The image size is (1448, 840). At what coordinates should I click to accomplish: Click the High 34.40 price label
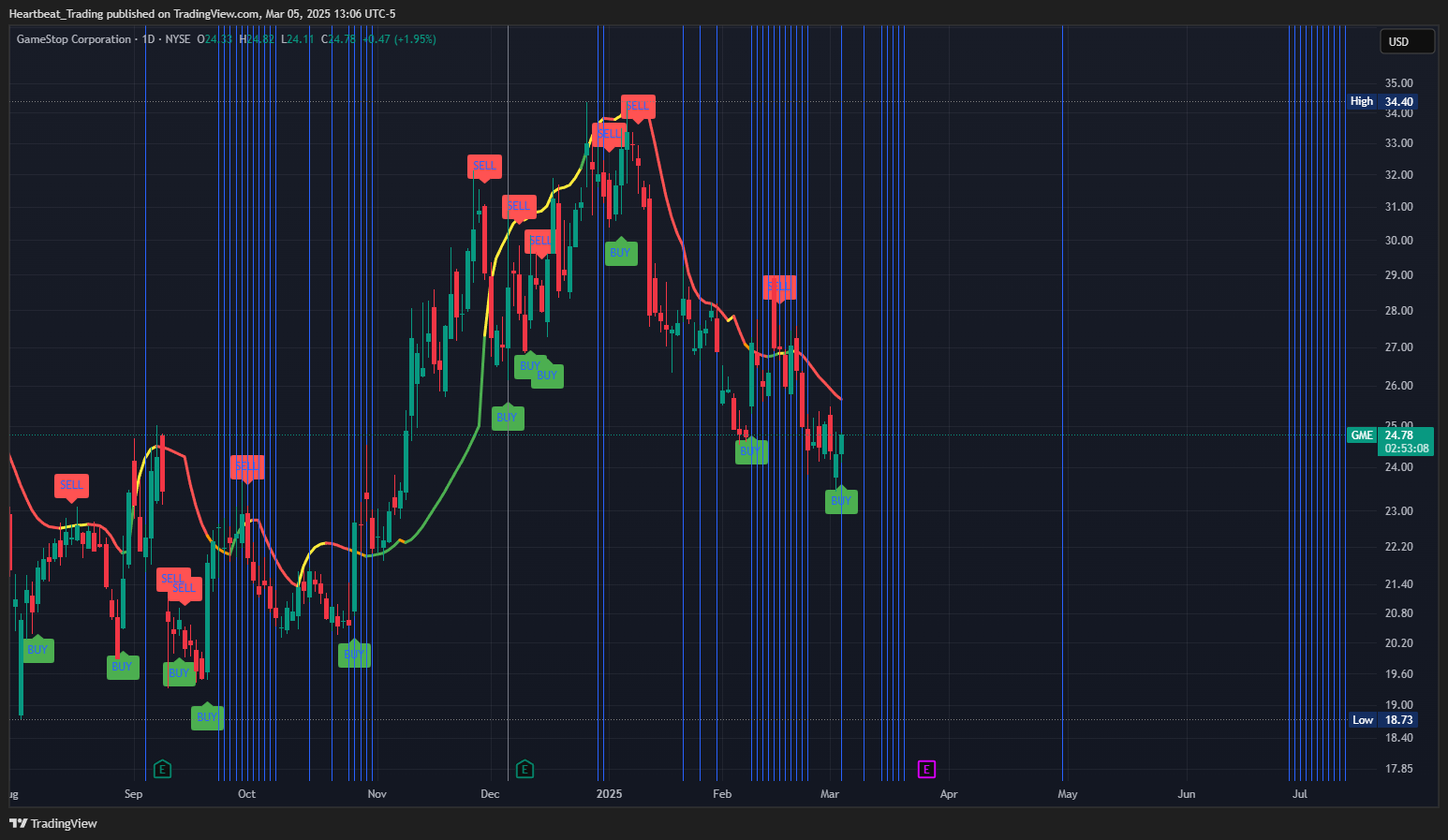(x=1382, y=101)
